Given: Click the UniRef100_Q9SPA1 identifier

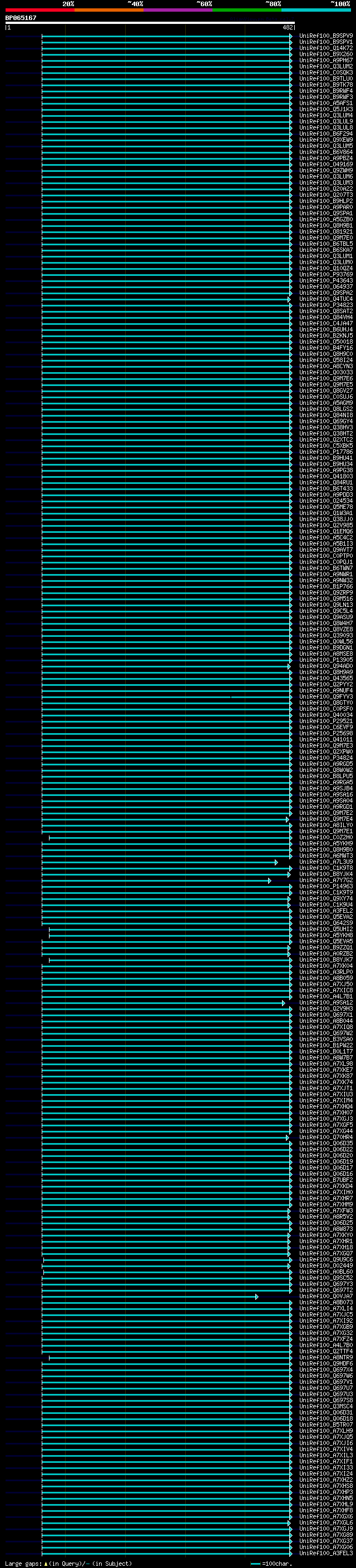Looking at the screenshot, I should point(325,214).
